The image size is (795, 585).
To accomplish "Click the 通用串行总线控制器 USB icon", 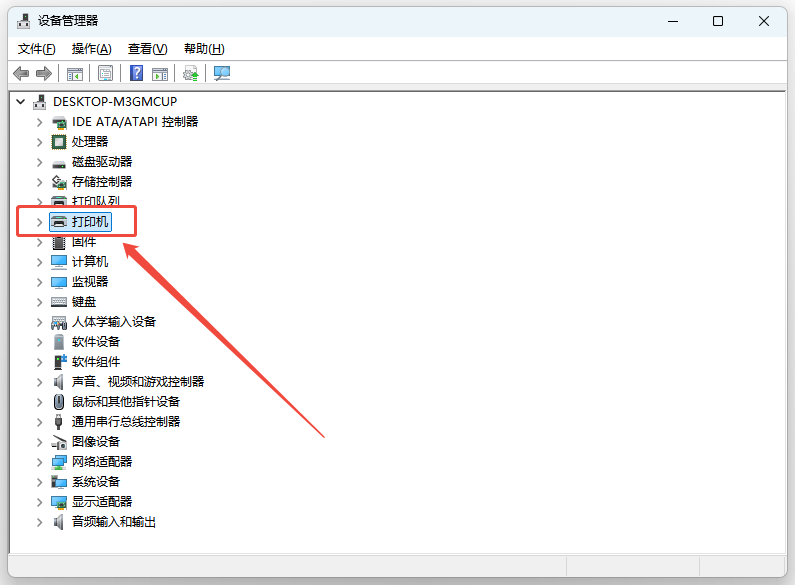I will (x=59, y=422).
